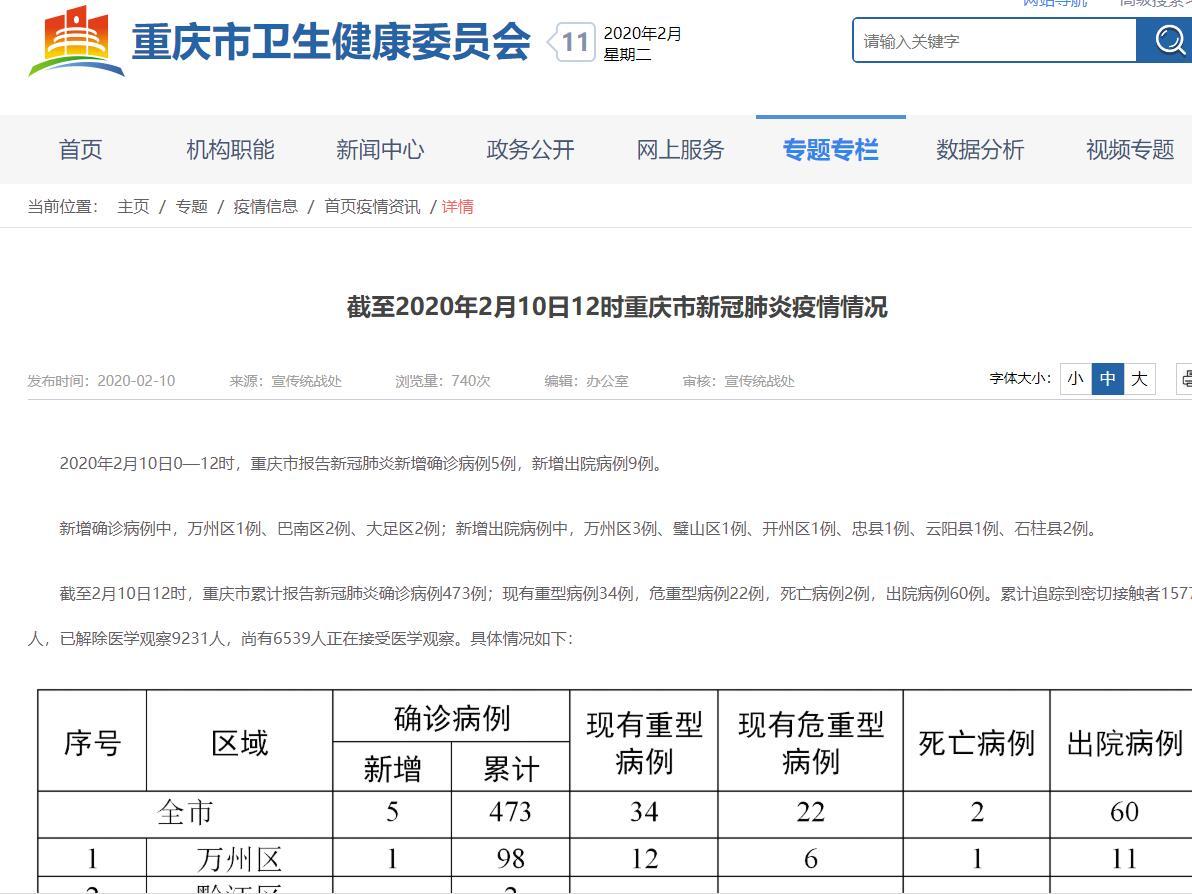Click the 主页 breadcrumb link
Screen dimensions: 1192x894
pyautogui.click(x=133, y=207)
